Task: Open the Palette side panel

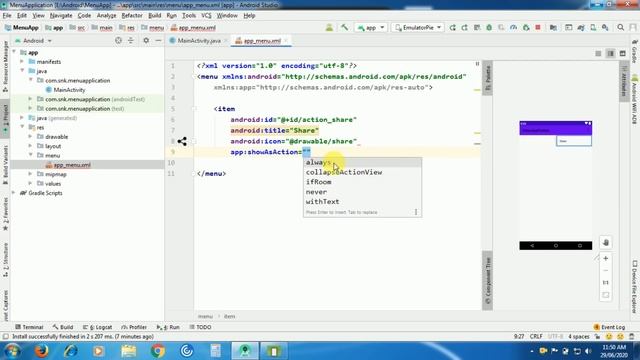Action: pyautogui.click(x=487, y=78)
